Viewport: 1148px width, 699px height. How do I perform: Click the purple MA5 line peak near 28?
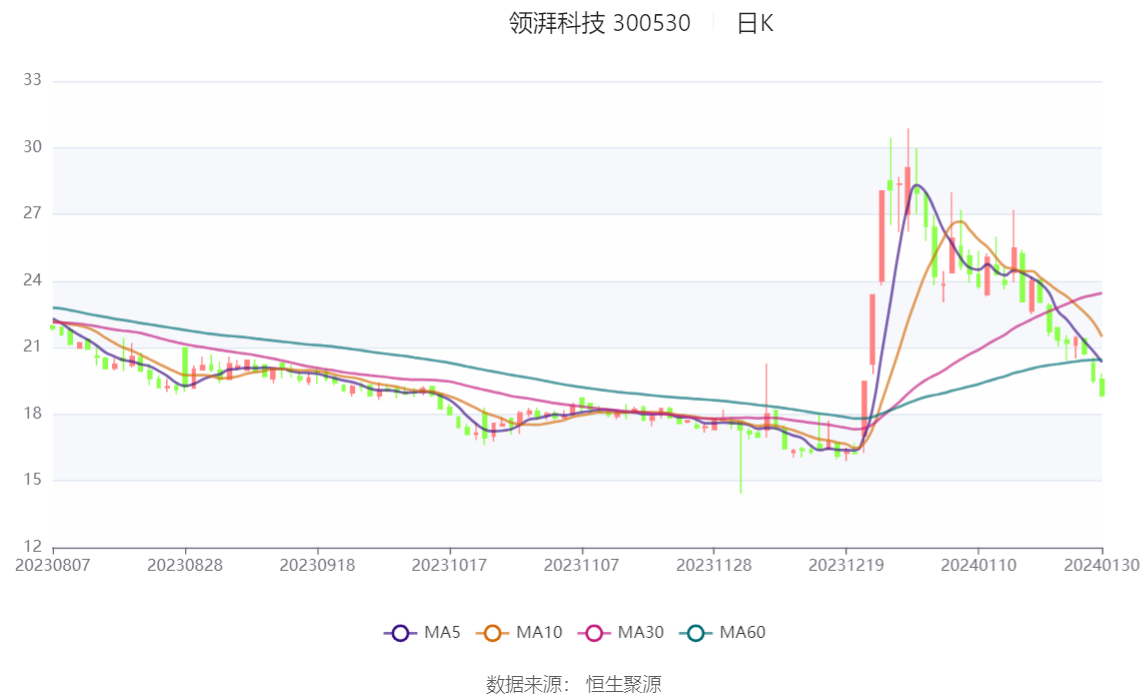point(917,186)
